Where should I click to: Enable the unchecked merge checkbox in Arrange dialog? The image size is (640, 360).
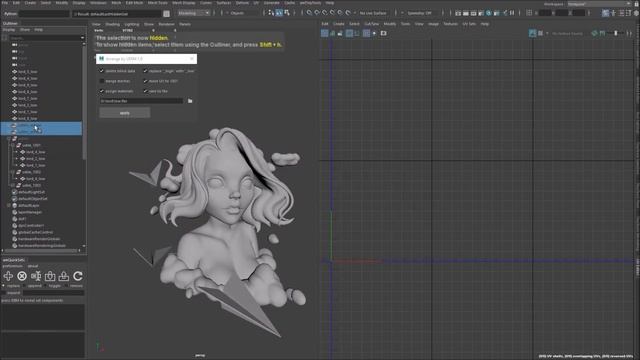(x=102, y=81)
